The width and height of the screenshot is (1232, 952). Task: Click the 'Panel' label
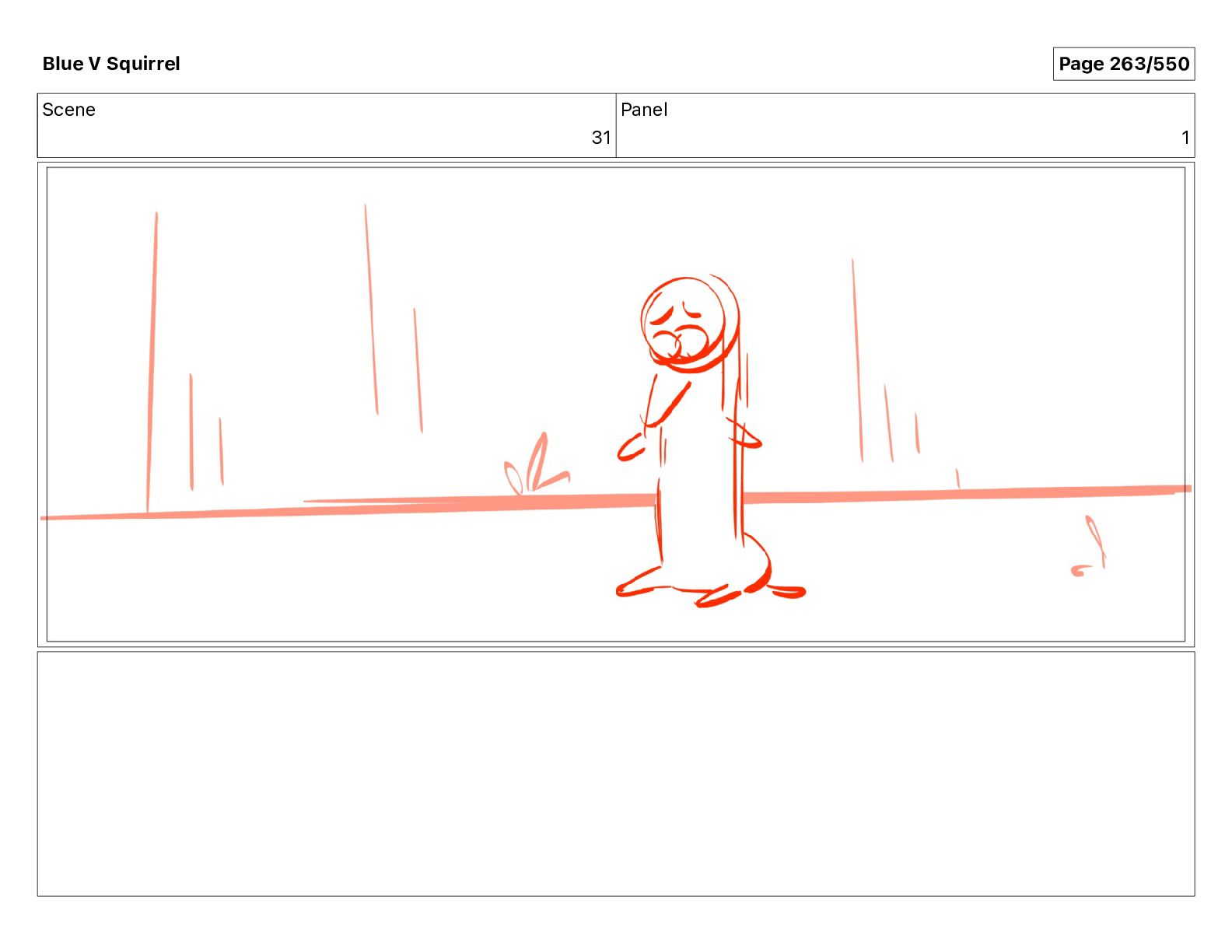coord(644,110)
